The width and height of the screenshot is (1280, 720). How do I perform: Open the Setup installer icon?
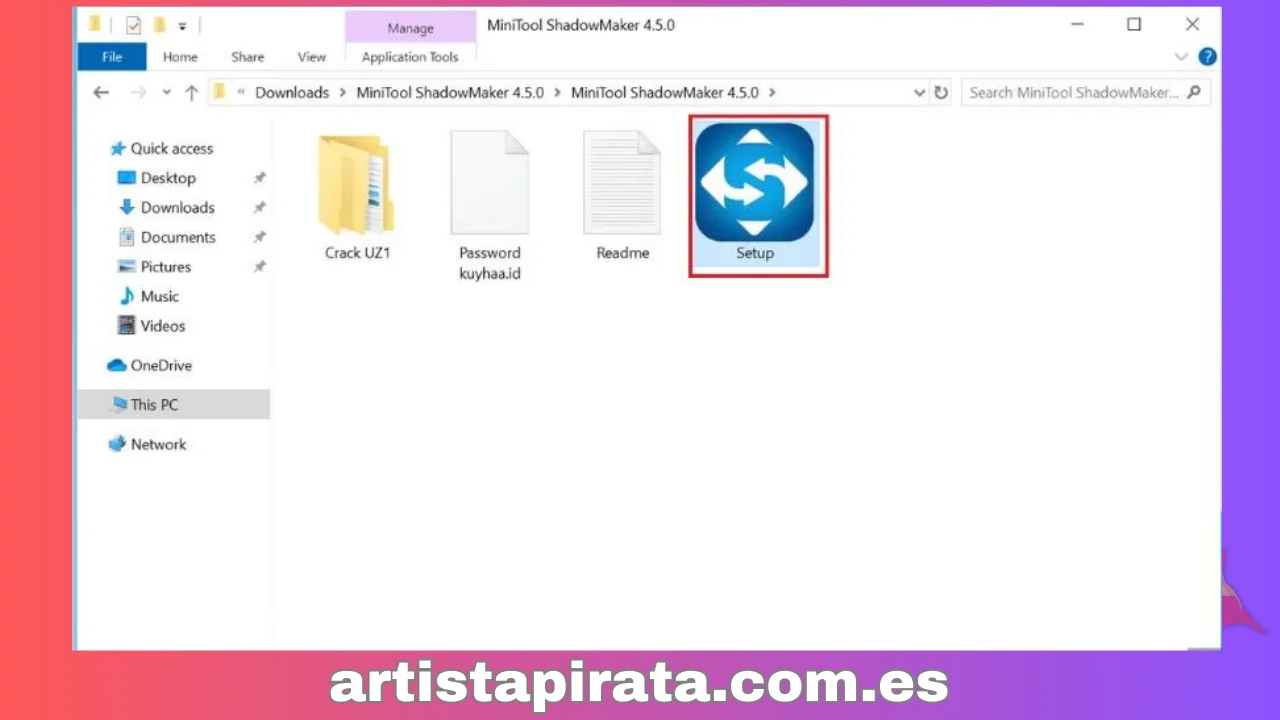pyautogui.click(x=755, y=194)
